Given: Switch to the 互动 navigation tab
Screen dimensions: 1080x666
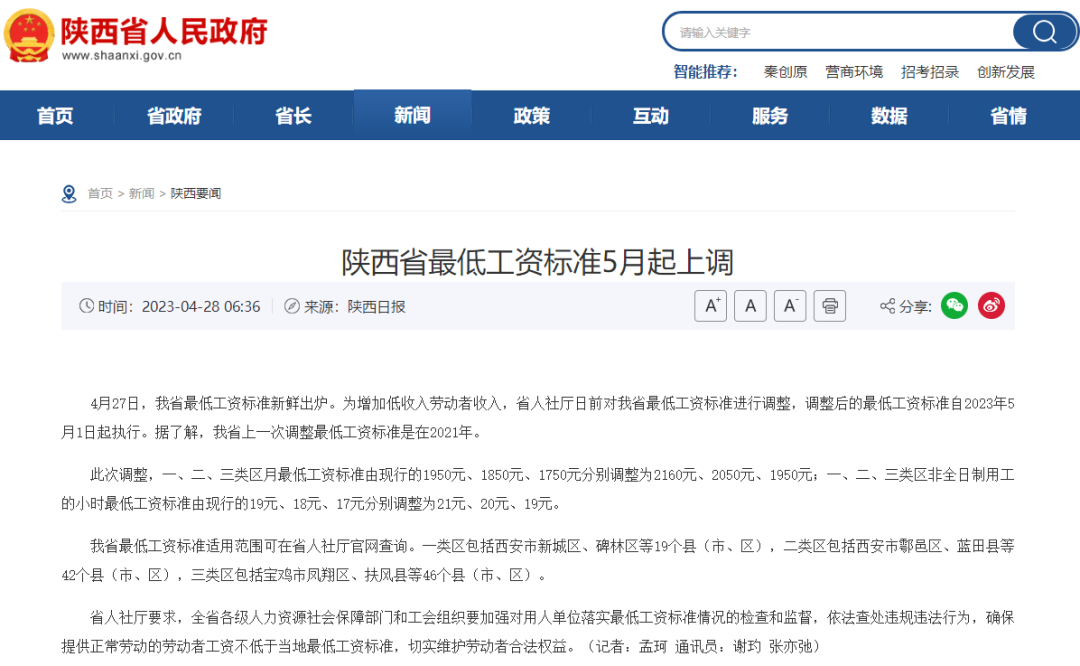Looking at the screenshot, I should [650, 115].
